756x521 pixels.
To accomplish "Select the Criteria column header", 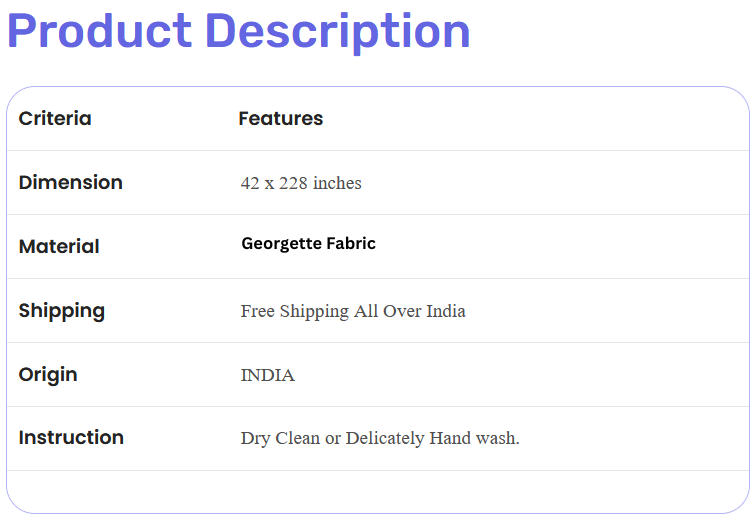I will pos(55,119).
